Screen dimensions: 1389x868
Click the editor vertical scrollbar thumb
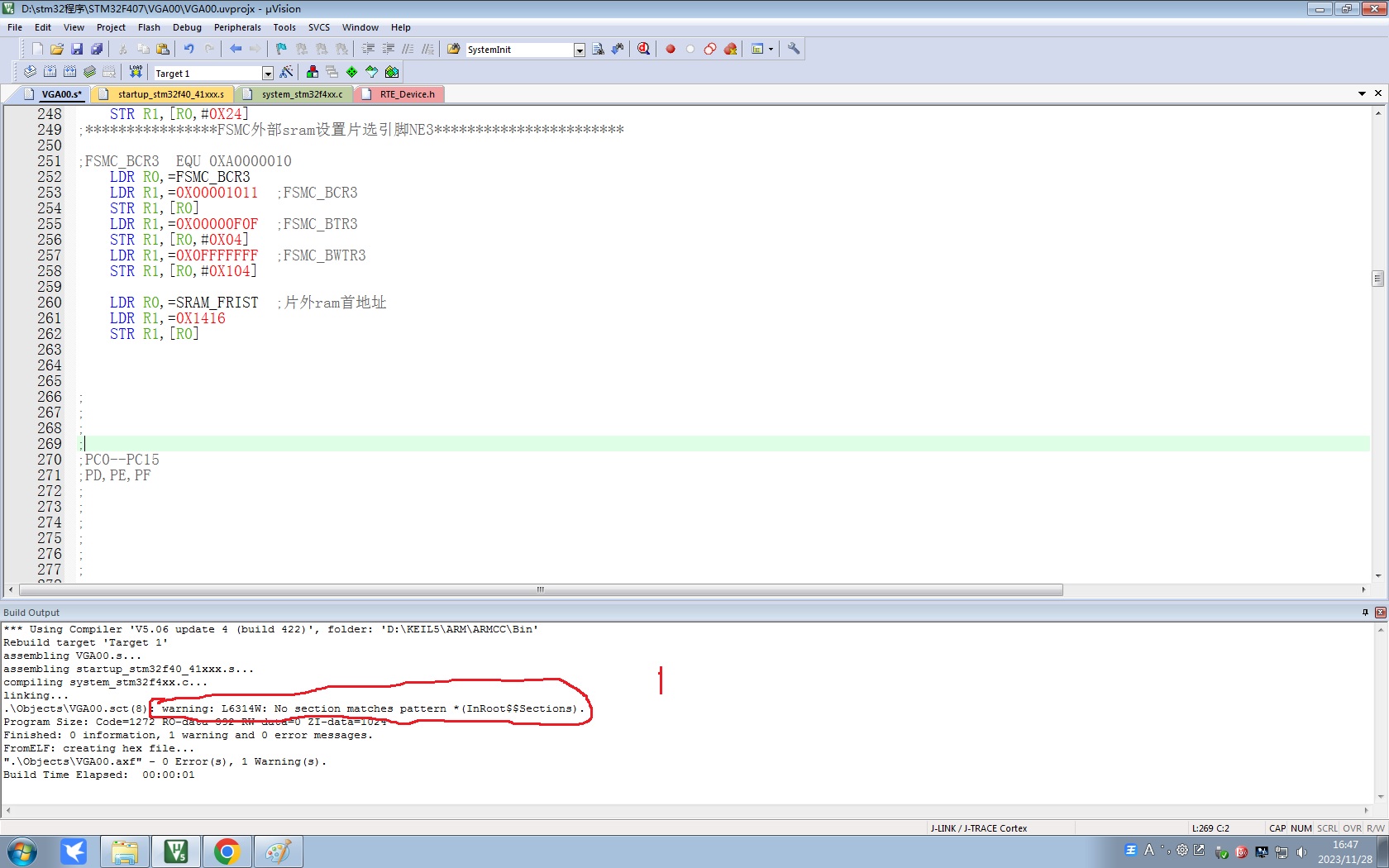[x=1377, y=279]
